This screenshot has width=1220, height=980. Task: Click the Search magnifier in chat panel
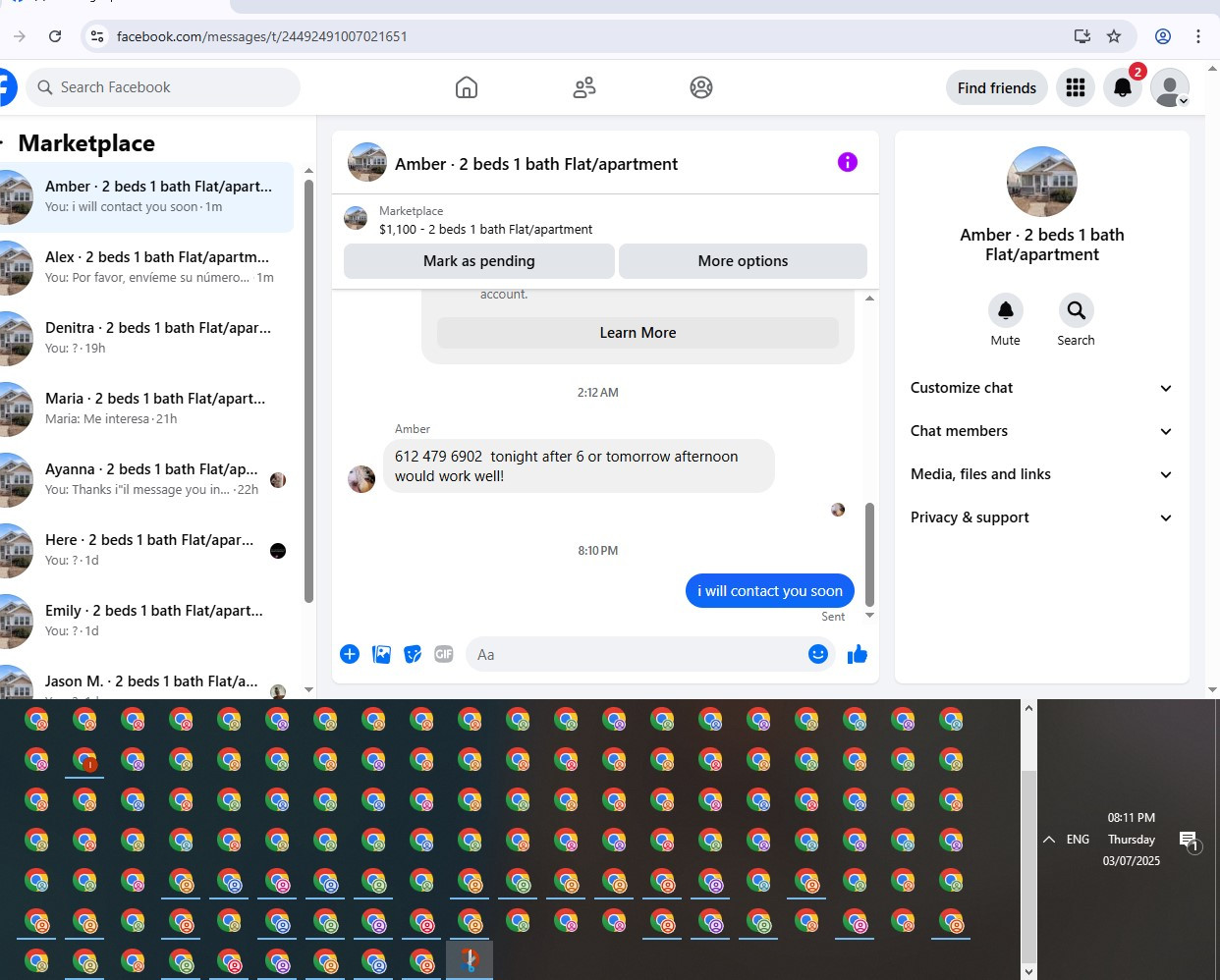click(x=1077, y=310)
